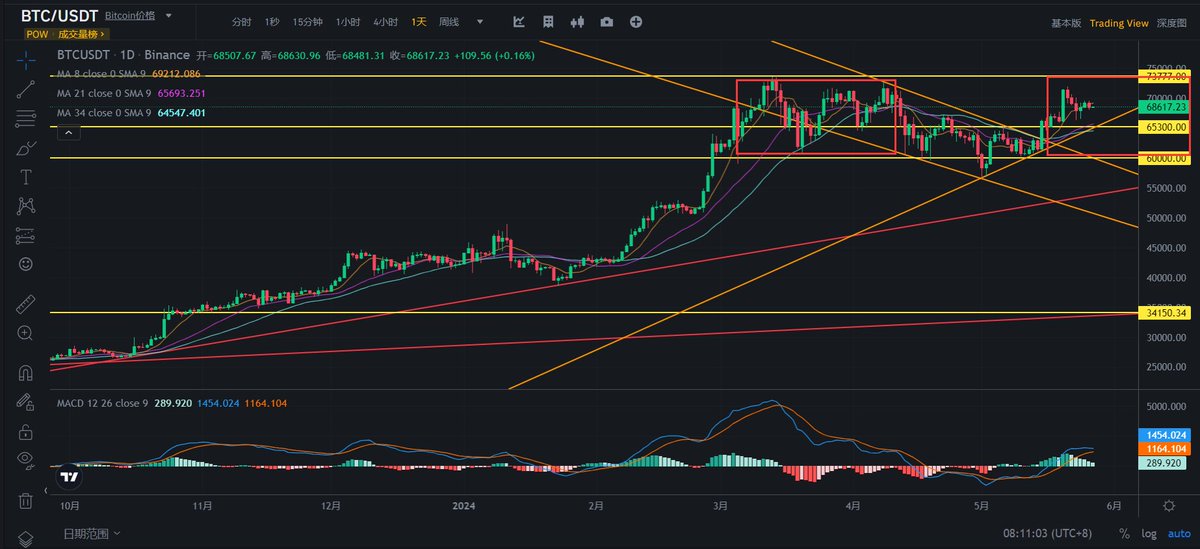
Task: Switch to Trading View chart
Action: point(1119,23)
